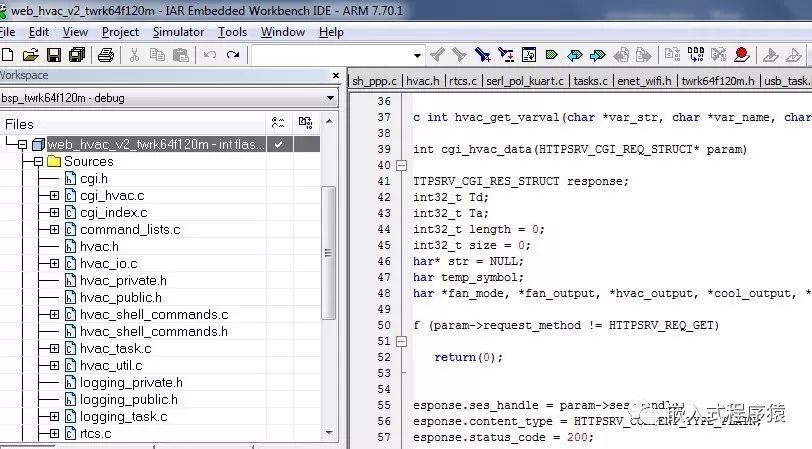The height and width of the screenshot is (449, 812).
Task: Click the Navigate Backward icon
Action: [621, 54]
